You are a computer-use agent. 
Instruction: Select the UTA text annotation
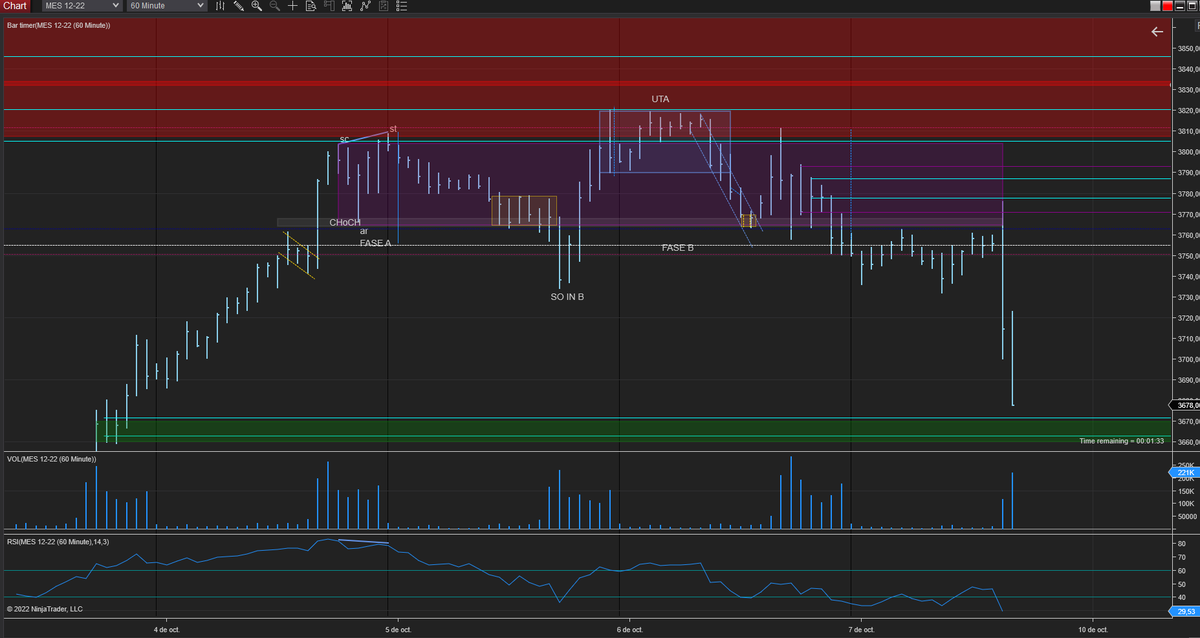point(660,99)
